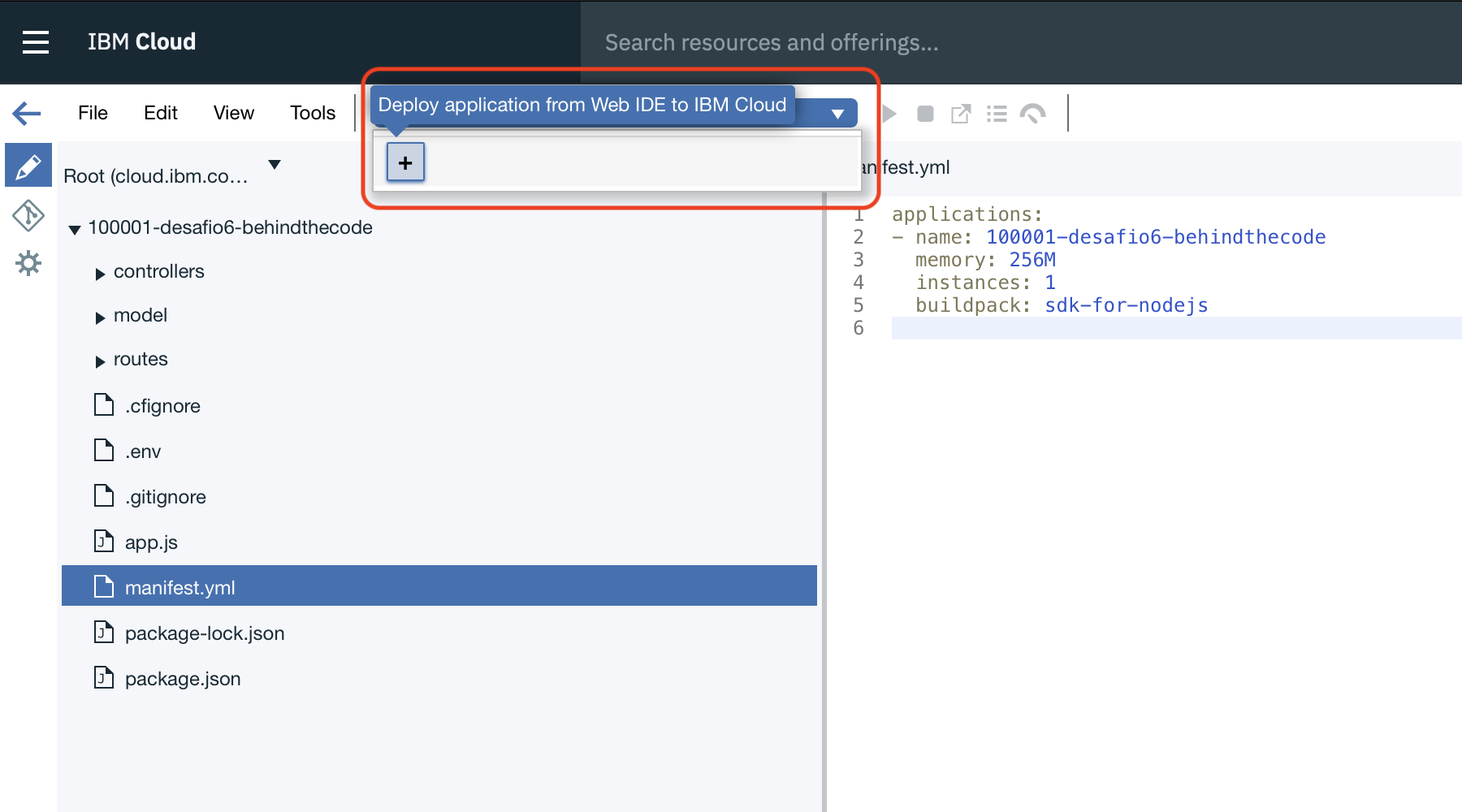Open the IBM Cloud hamburger menu

pyautogui.click(x=36, y=42)
